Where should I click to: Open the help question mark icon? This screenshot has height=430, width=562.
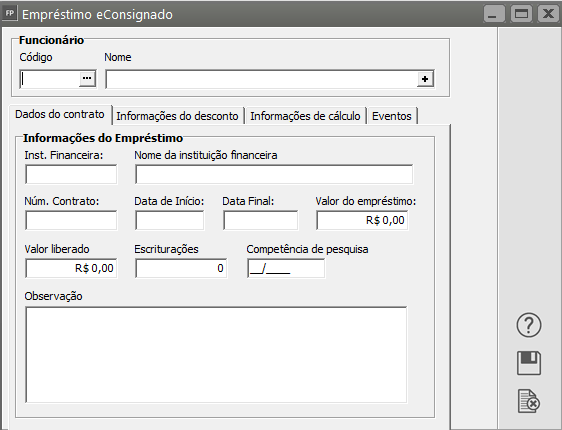[x=529, y=325]
